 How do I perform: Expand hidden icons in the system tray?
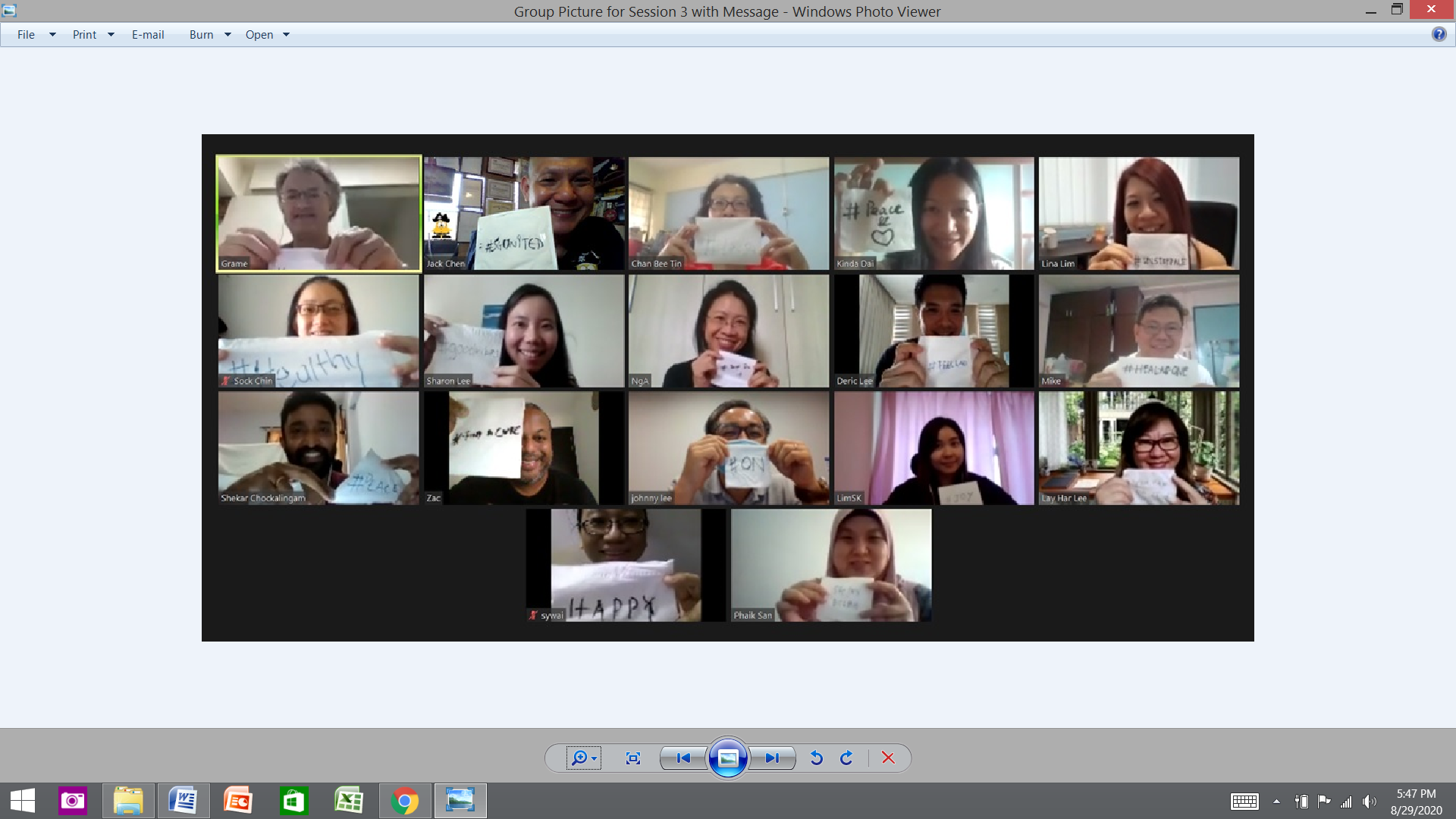(1276, 800)
